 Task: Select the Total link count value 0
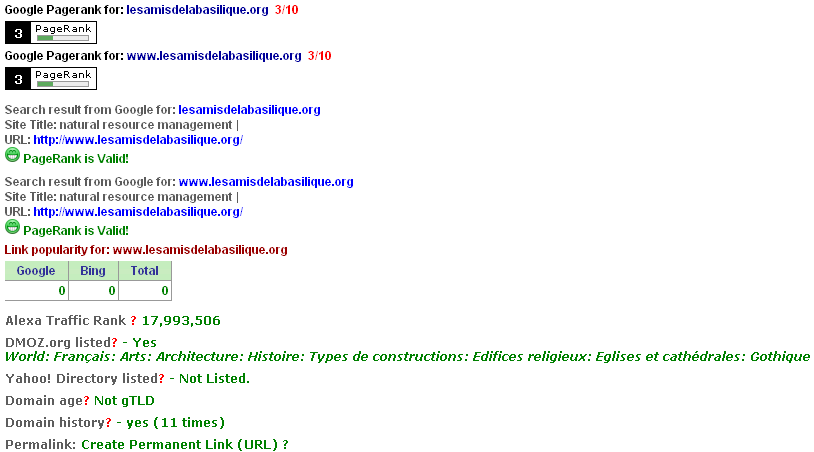(x=165, y=291)
